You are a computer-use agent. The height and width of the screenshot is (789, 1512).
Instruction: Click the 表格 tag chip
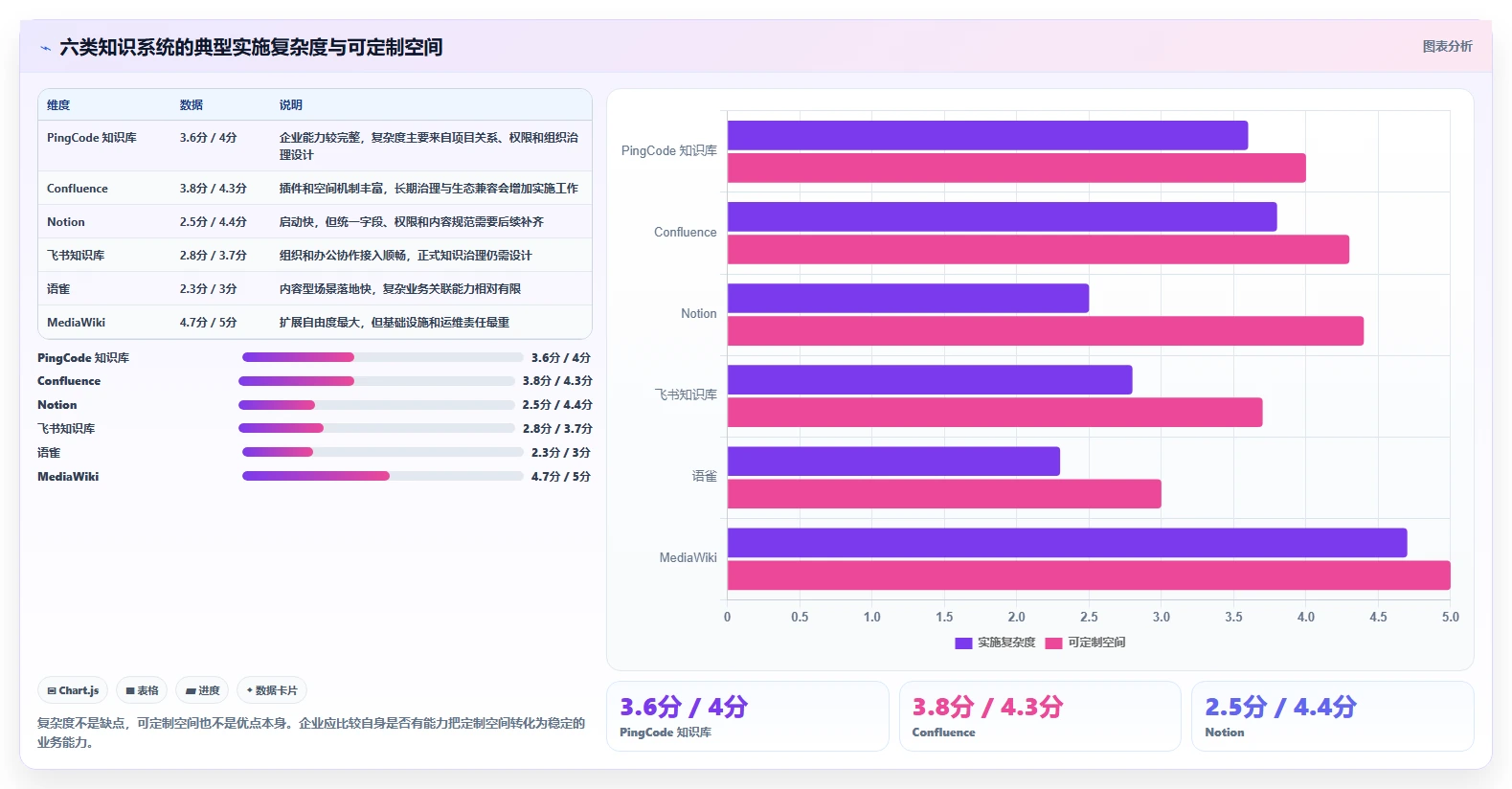pos(142,690)
